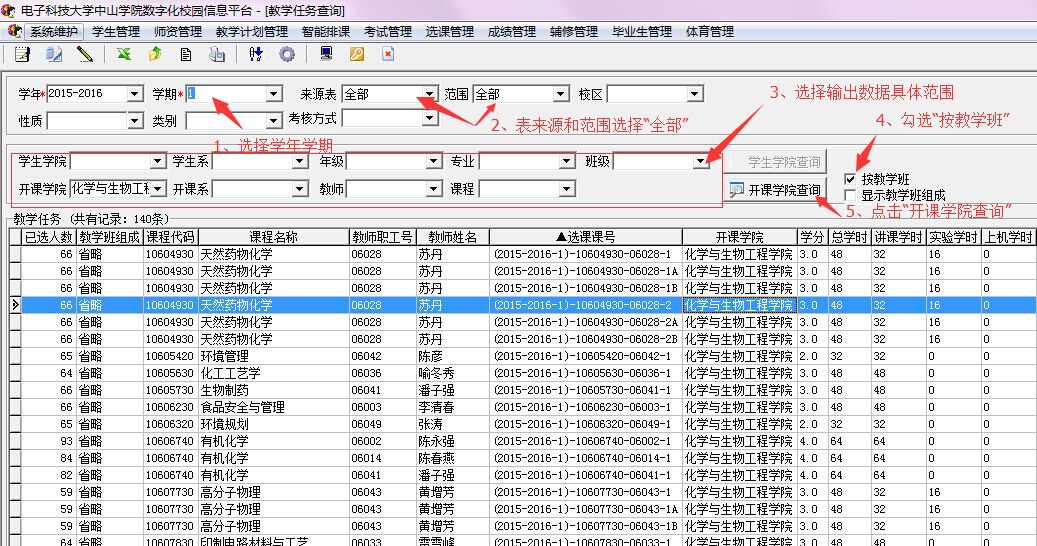Viewport: 1037px width, 546px height.
Task: Click the blank document icon in toolbar
Action: pos(186,54)
